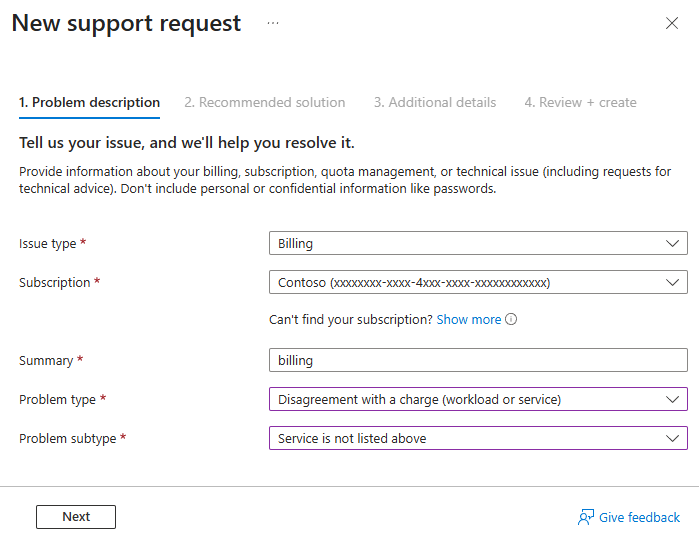Click the feedback person icon
This screenshot has width=699, height=539.
click(x=586, y=517)
